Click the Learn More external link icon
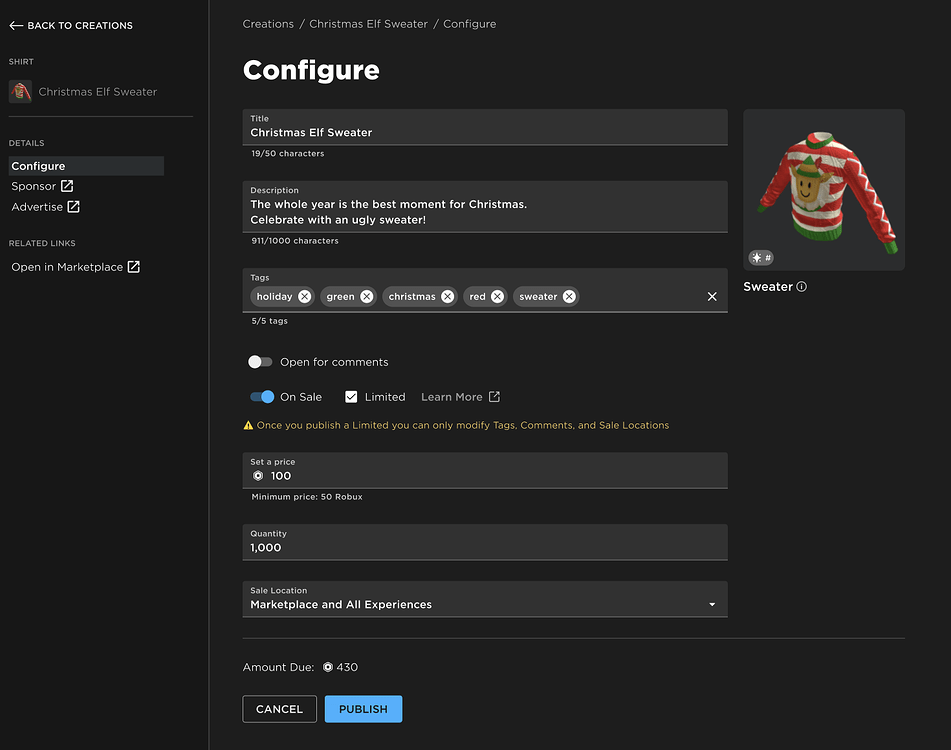The height and width of the screenshot is (750, 951). (x=495, y=396)
